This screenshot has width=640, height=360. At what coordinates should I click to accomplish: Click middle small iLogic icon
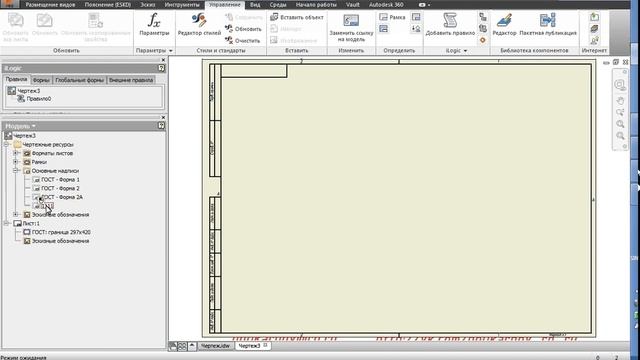click(483, 29)
